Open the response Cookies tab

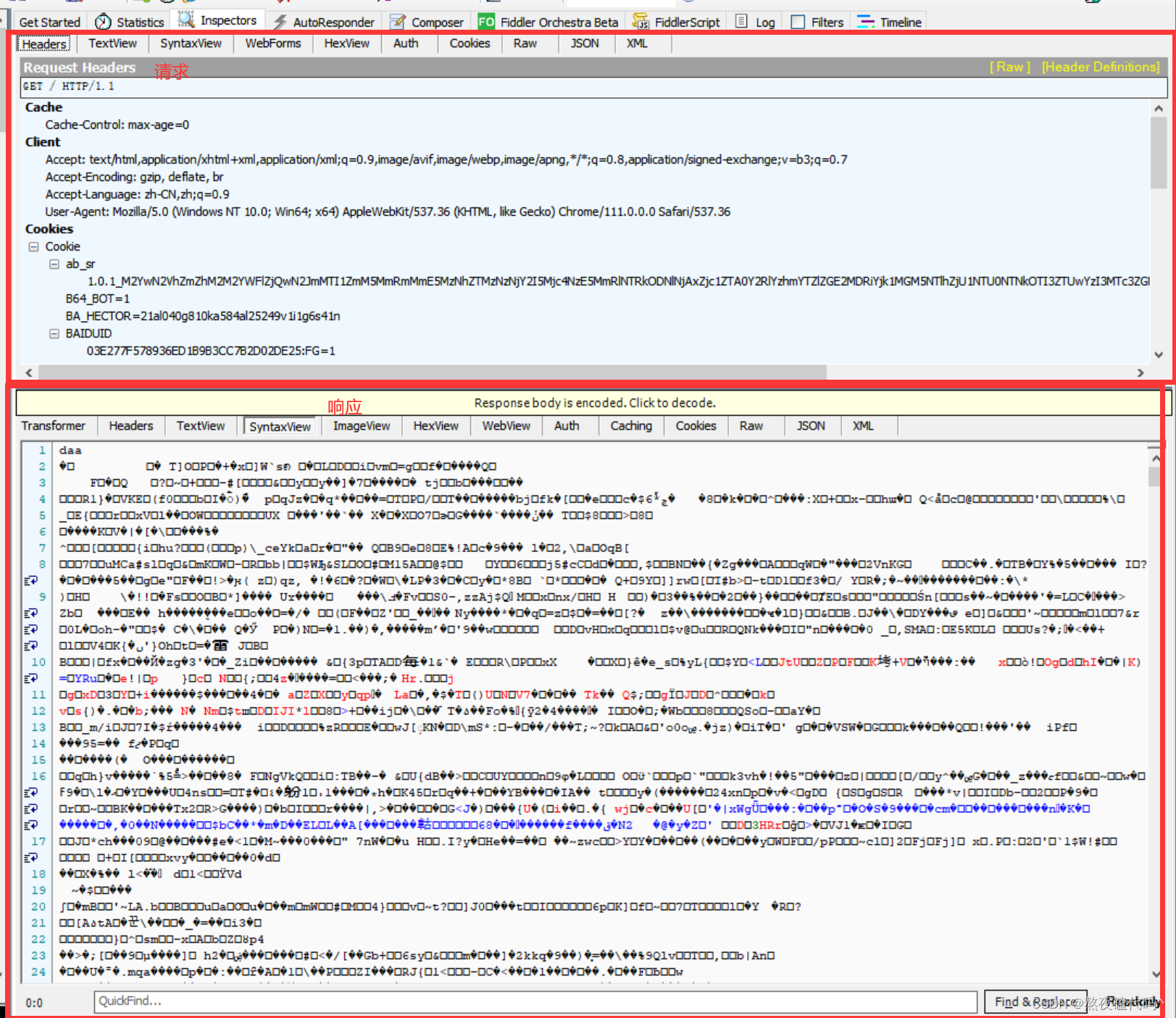click(696, 426)
